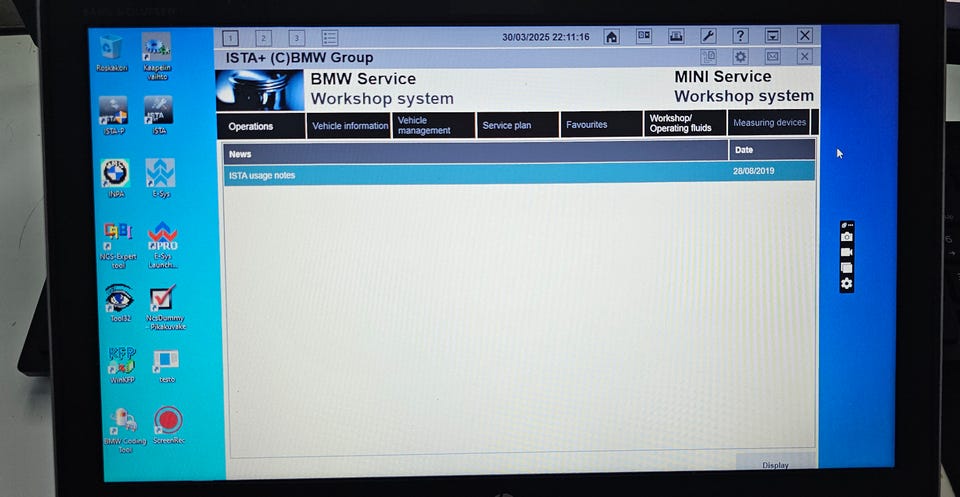Open the INPA desktop shortcut
Image resolution: width=960 pixels, height=497 pixels.
tap(114, 178)
